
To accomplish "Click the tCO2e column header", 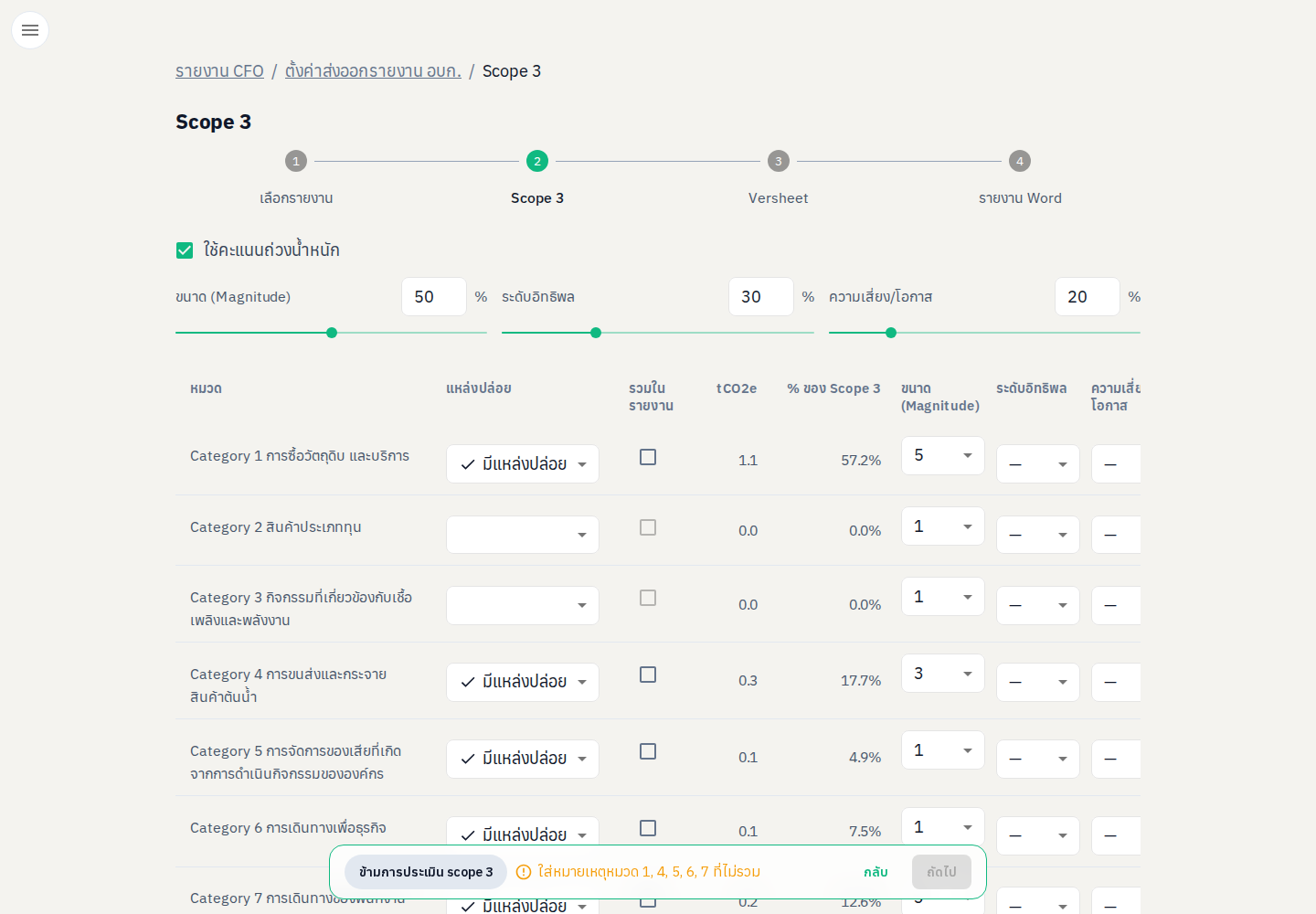I will click(737, 388).
